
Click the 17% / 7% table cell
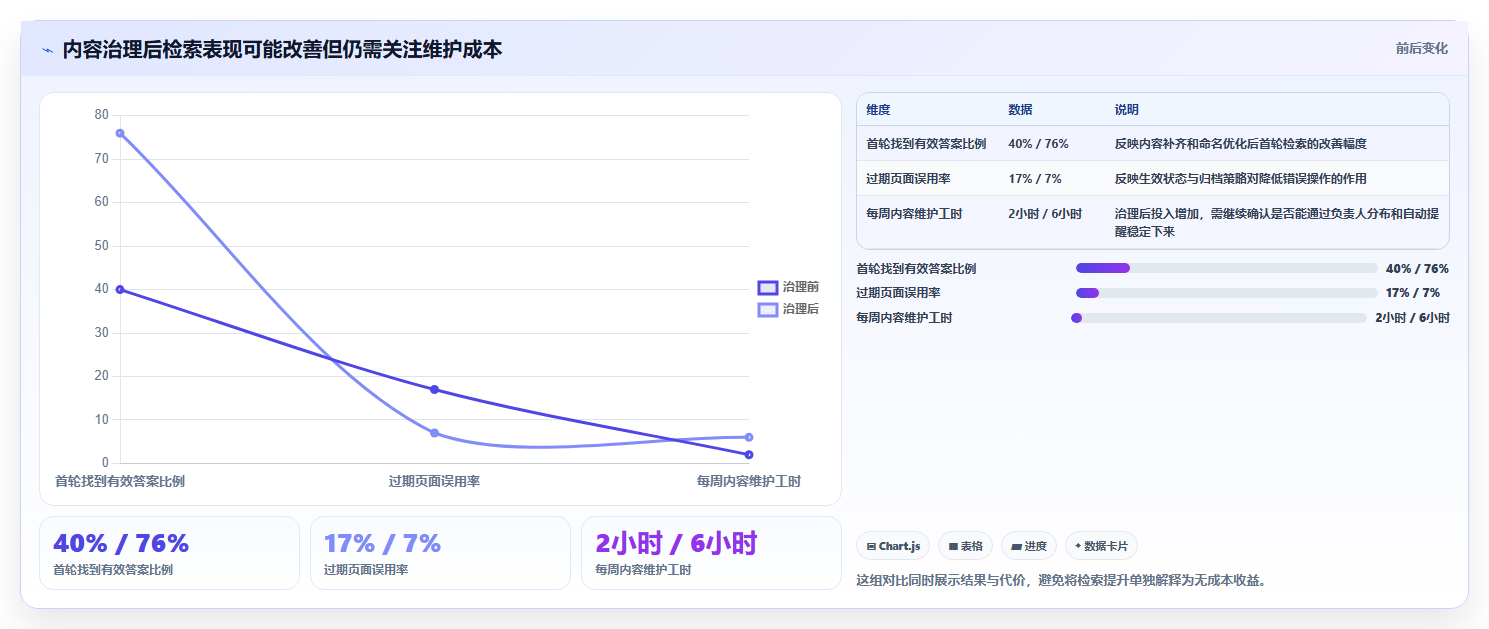[x=1034, y=179]
